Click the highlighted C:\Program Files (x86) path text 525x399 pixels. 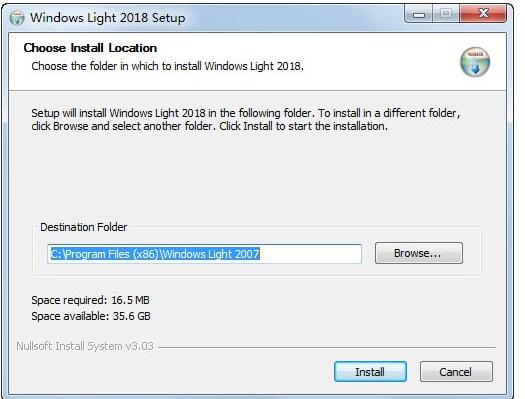(x=155, y=254)
